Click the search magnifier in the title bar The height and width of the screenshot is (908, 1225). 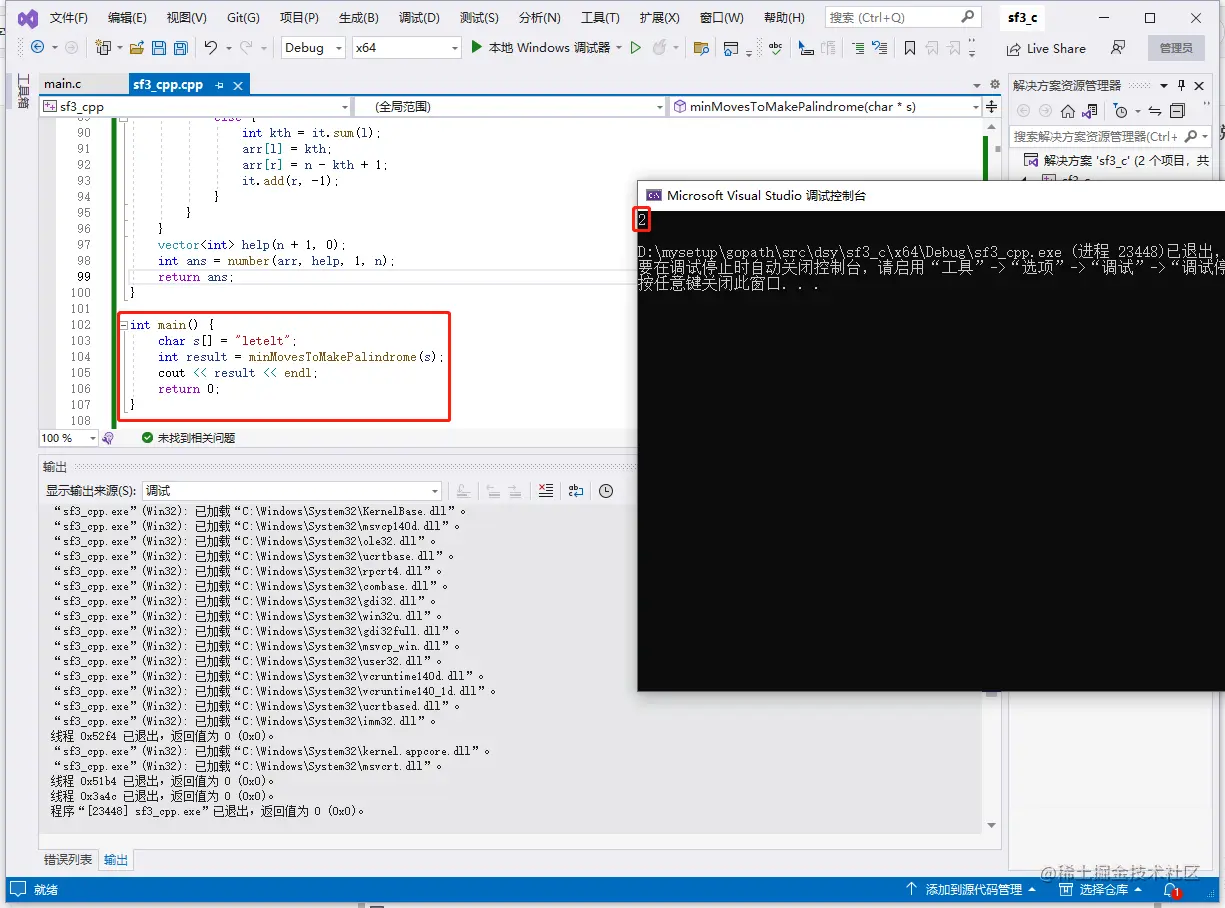pyautogui.click(x=967, y=17)
